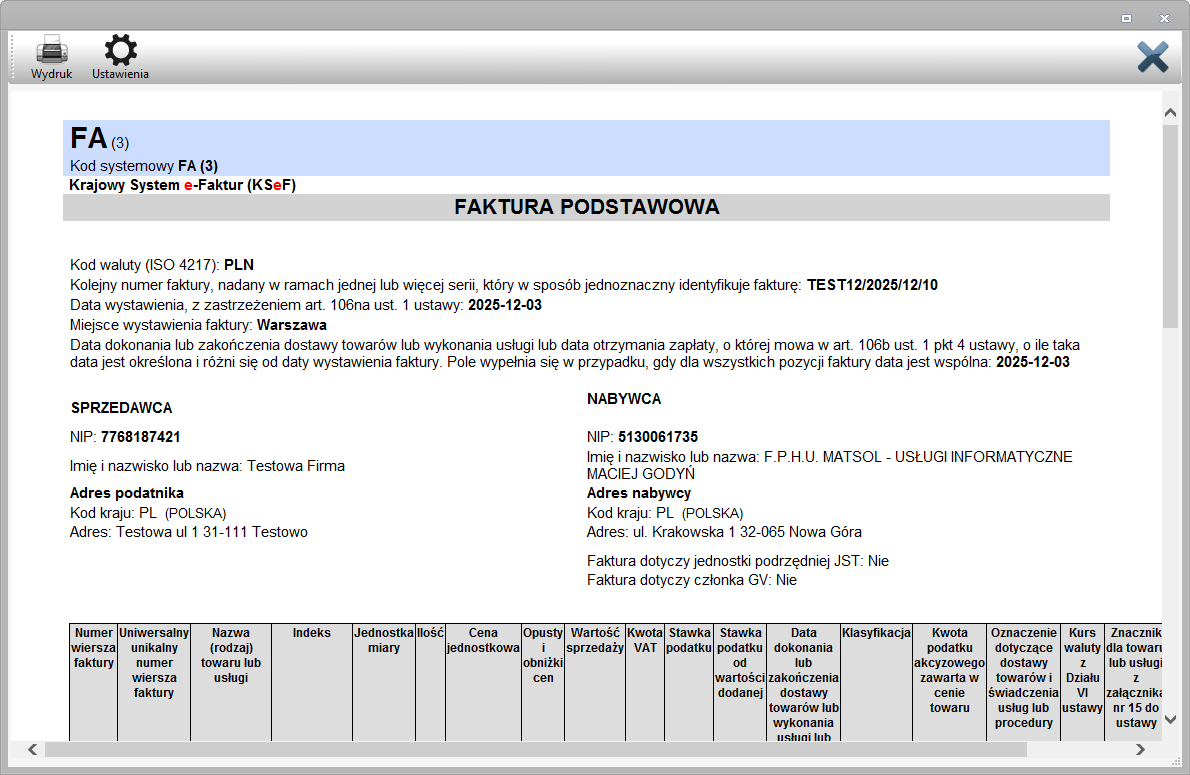Click seller NIP number 7768187421

(140, 437)
